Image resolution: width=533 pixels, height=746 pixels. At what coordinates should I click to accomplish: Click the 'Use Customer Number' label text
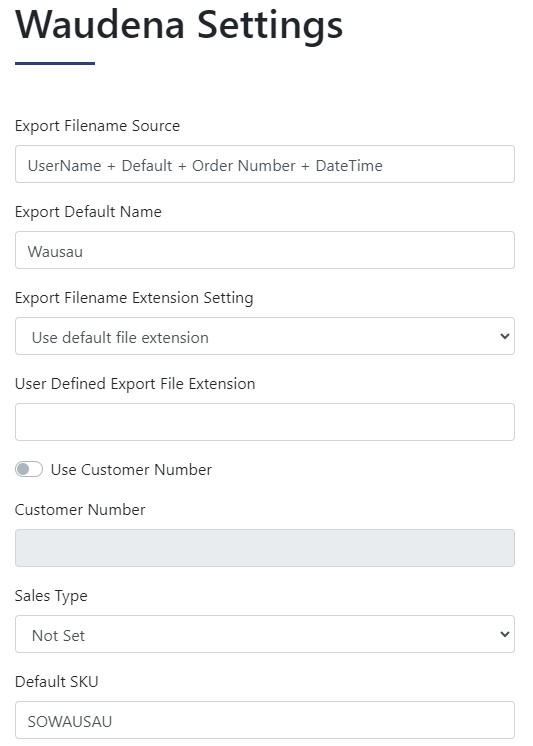click(x=131, y=470)
